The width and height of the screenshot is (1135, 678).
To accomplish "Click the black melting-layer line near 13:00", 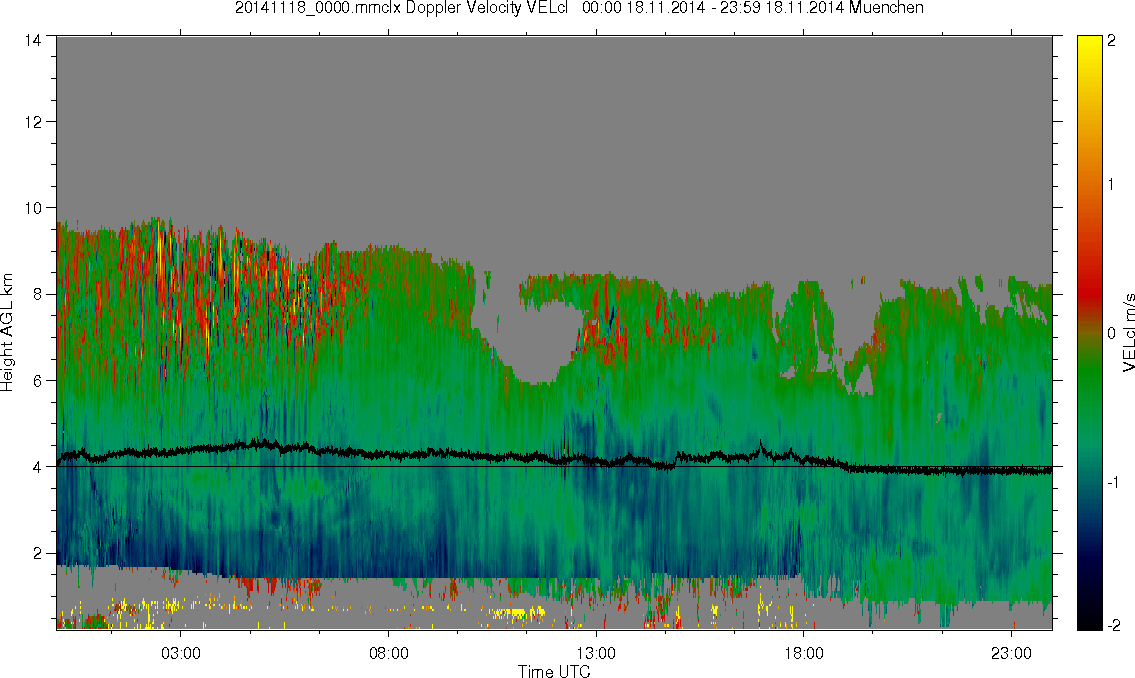I will (596, 460).
